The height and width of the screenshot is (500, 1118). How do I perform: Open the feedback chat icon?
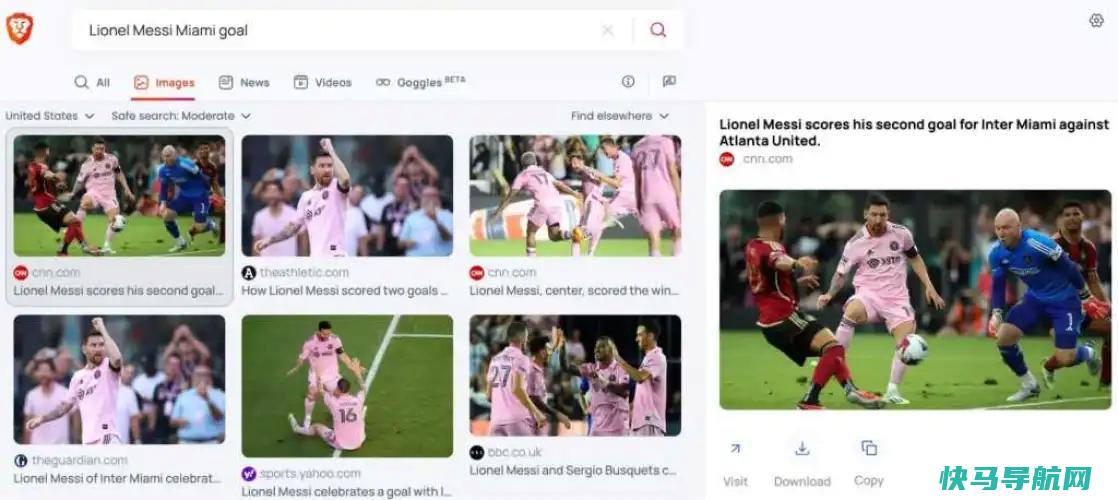click(x=669, y=81)
